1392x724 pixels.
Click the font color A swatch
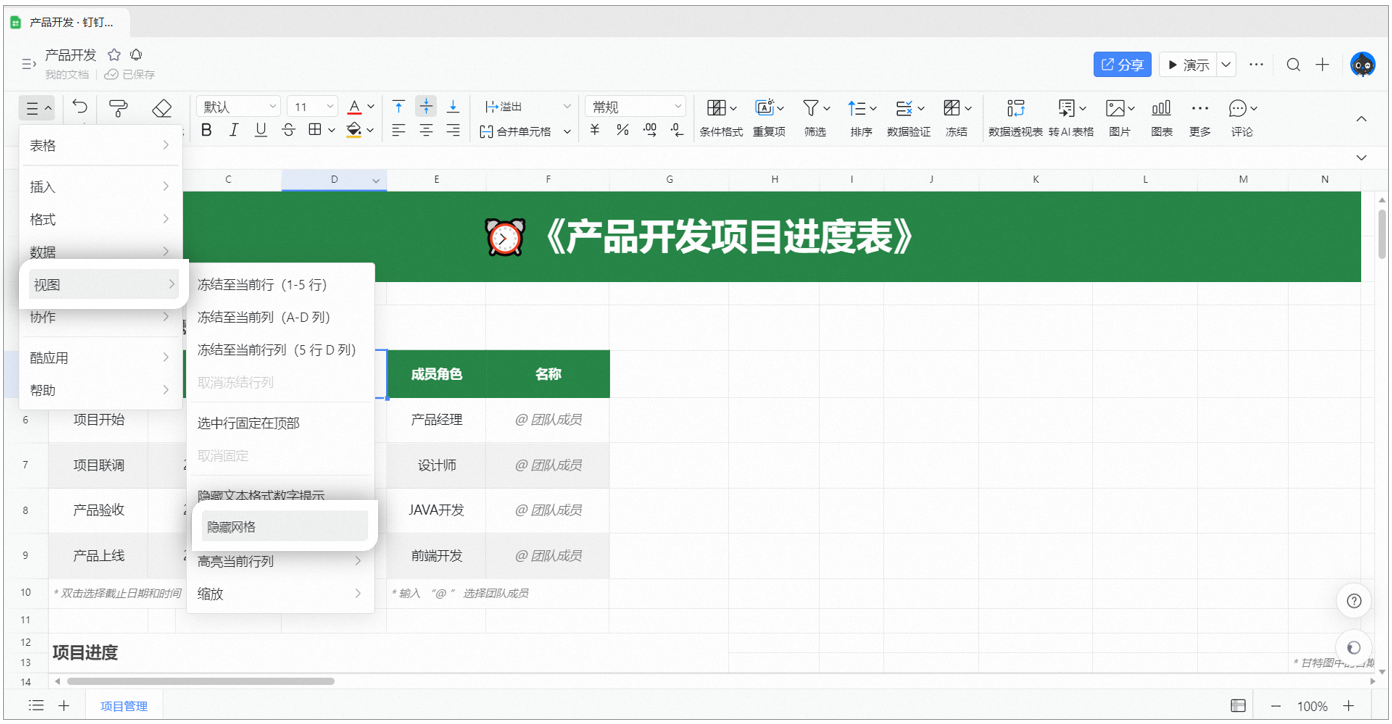point(354,107)
